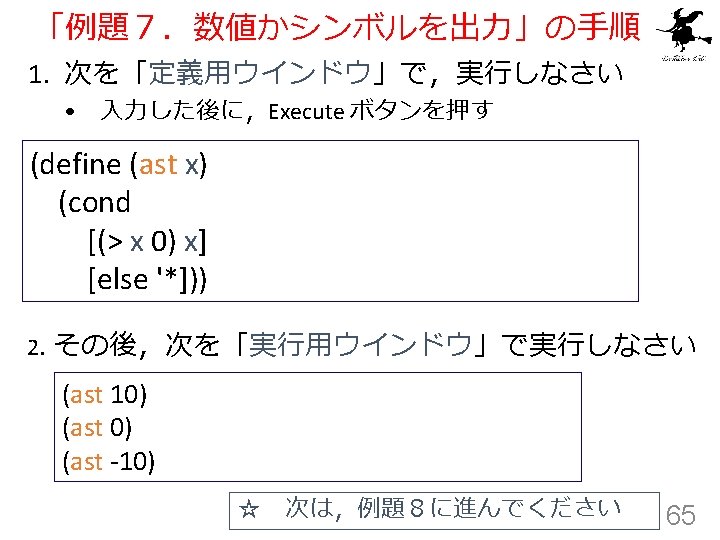Click the bullet point before 入力した後に
The height and width of the screenshot is (540, 720).
point(70,112)
